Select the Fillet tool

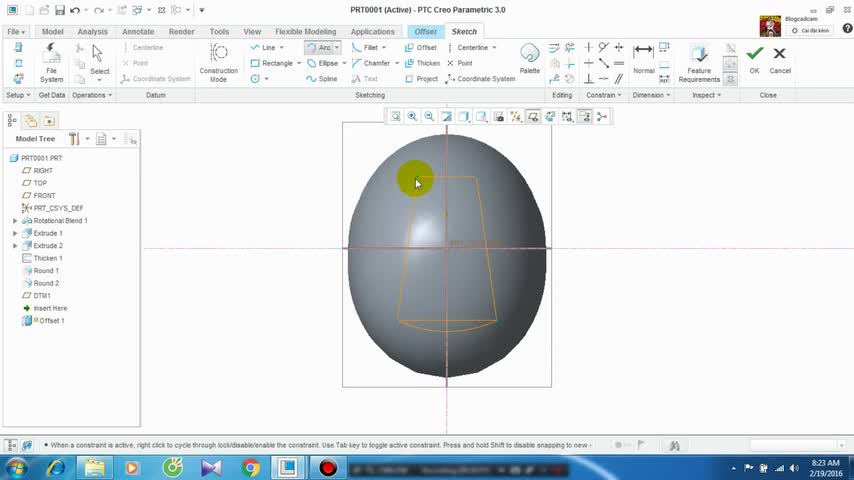pos(365,47)
